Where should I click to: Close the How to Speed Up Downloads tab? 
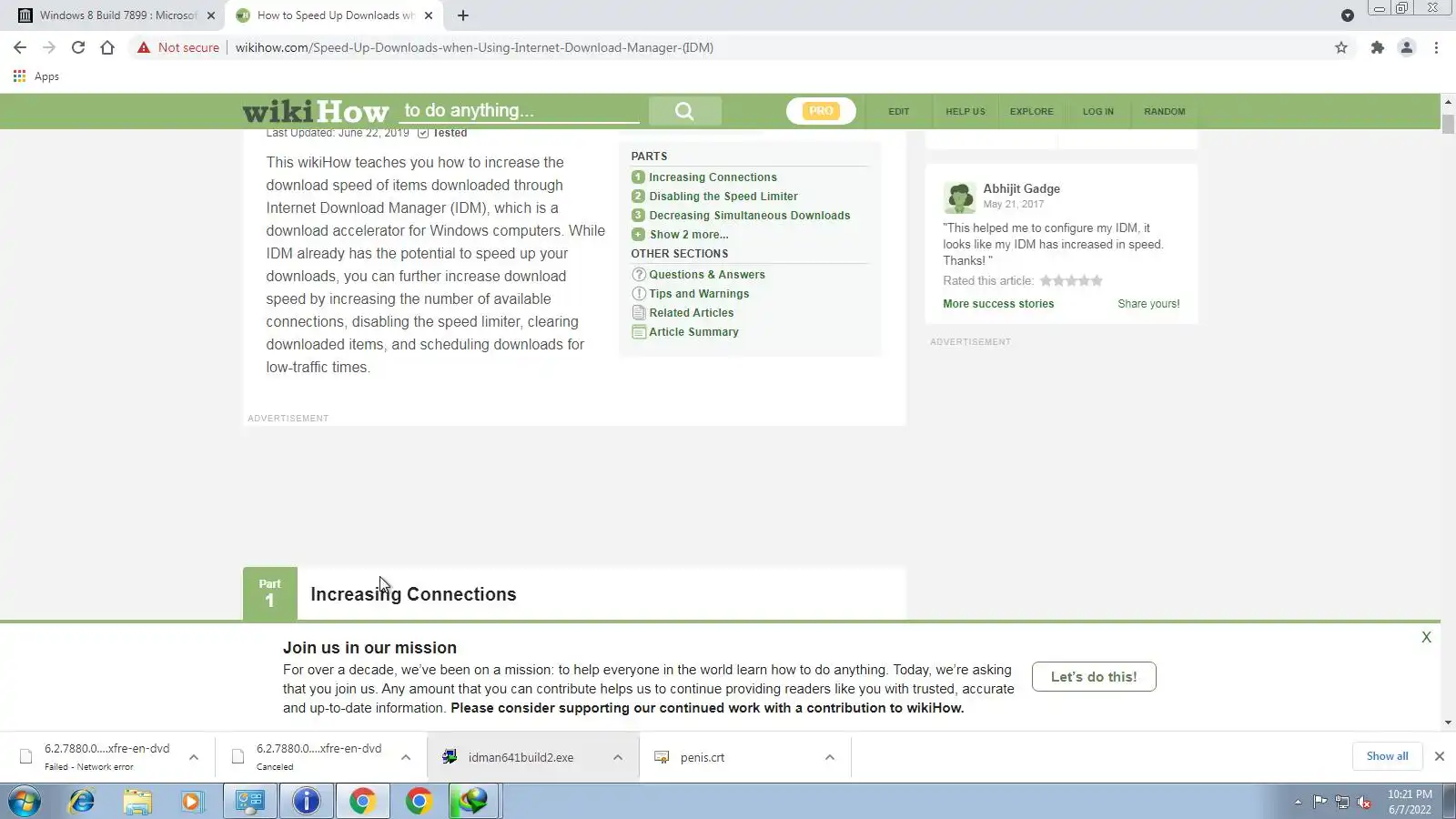tap(429, 15)
